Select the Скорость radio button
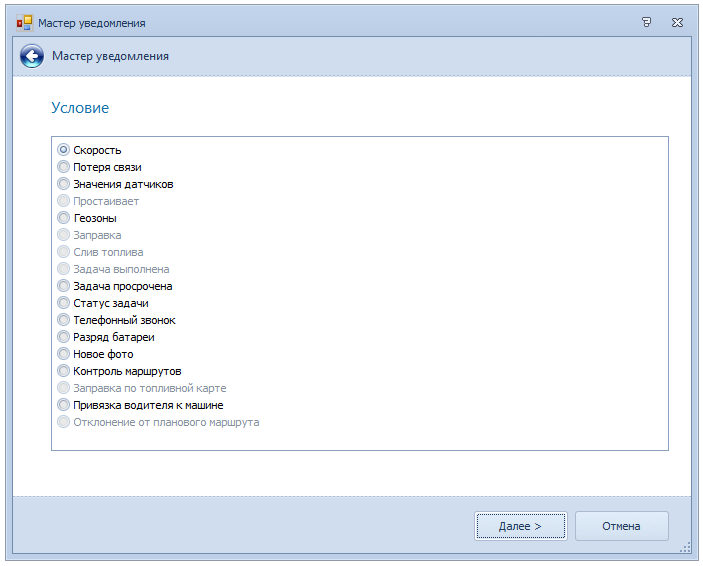 pos(64,150)
